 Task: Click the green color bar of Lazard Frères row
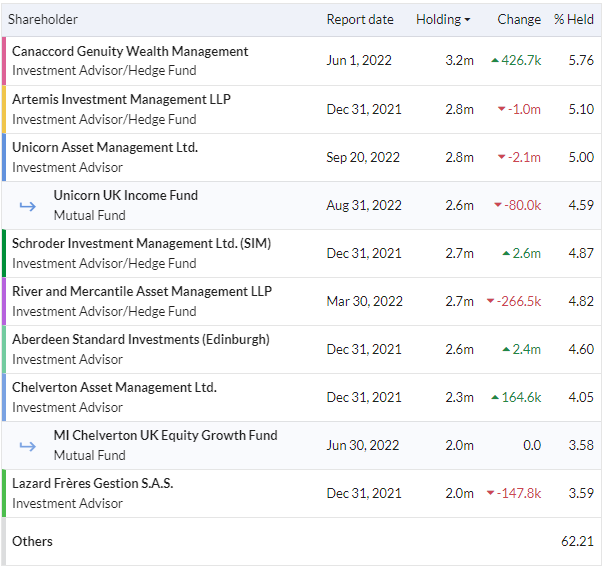(x=4, y=493)
